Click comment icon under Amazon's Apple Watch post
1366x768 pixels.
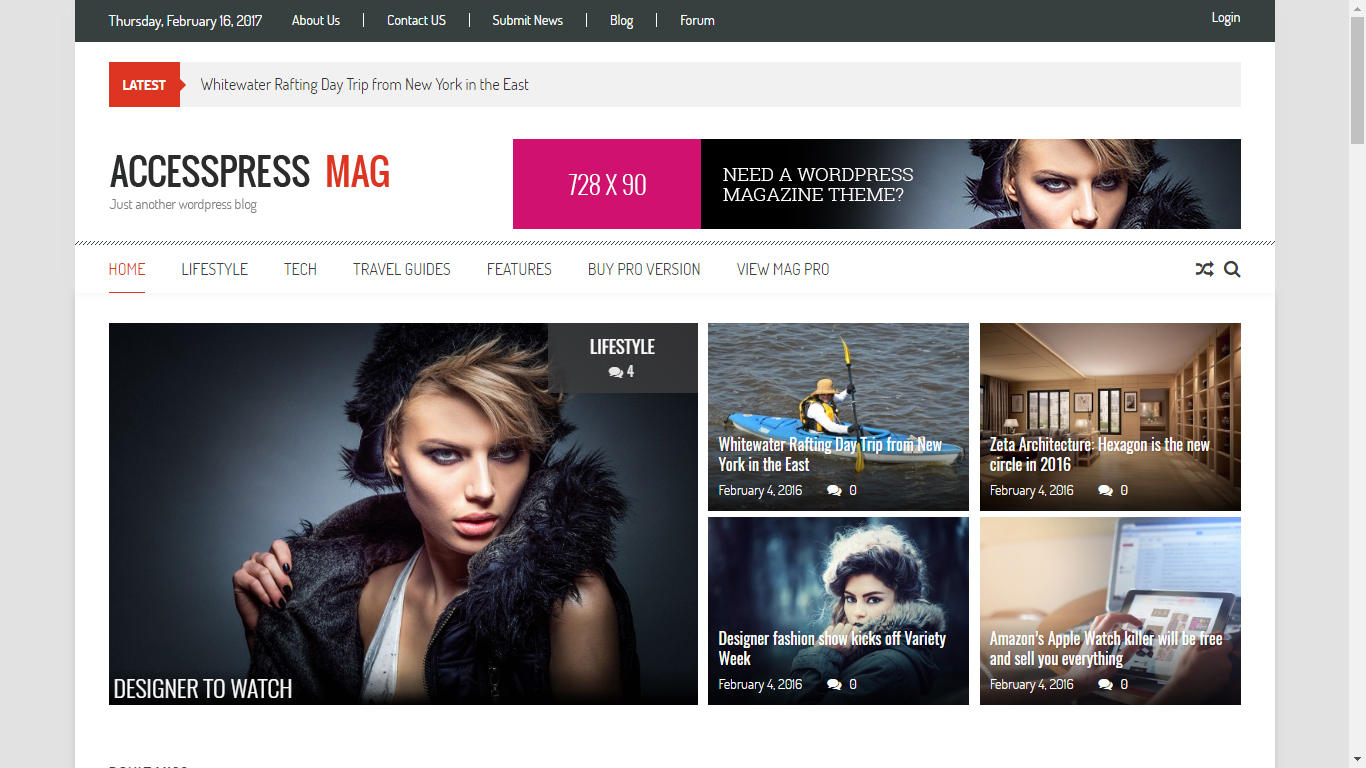pos(1105,684)
